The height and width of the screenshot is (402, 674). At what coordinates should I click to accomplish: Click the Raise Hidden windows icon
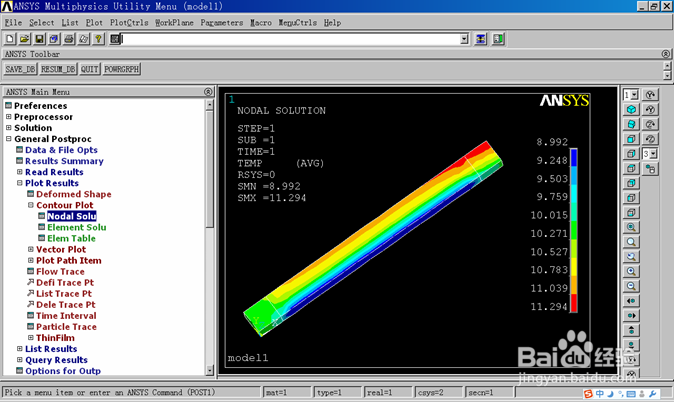[481, 39]
